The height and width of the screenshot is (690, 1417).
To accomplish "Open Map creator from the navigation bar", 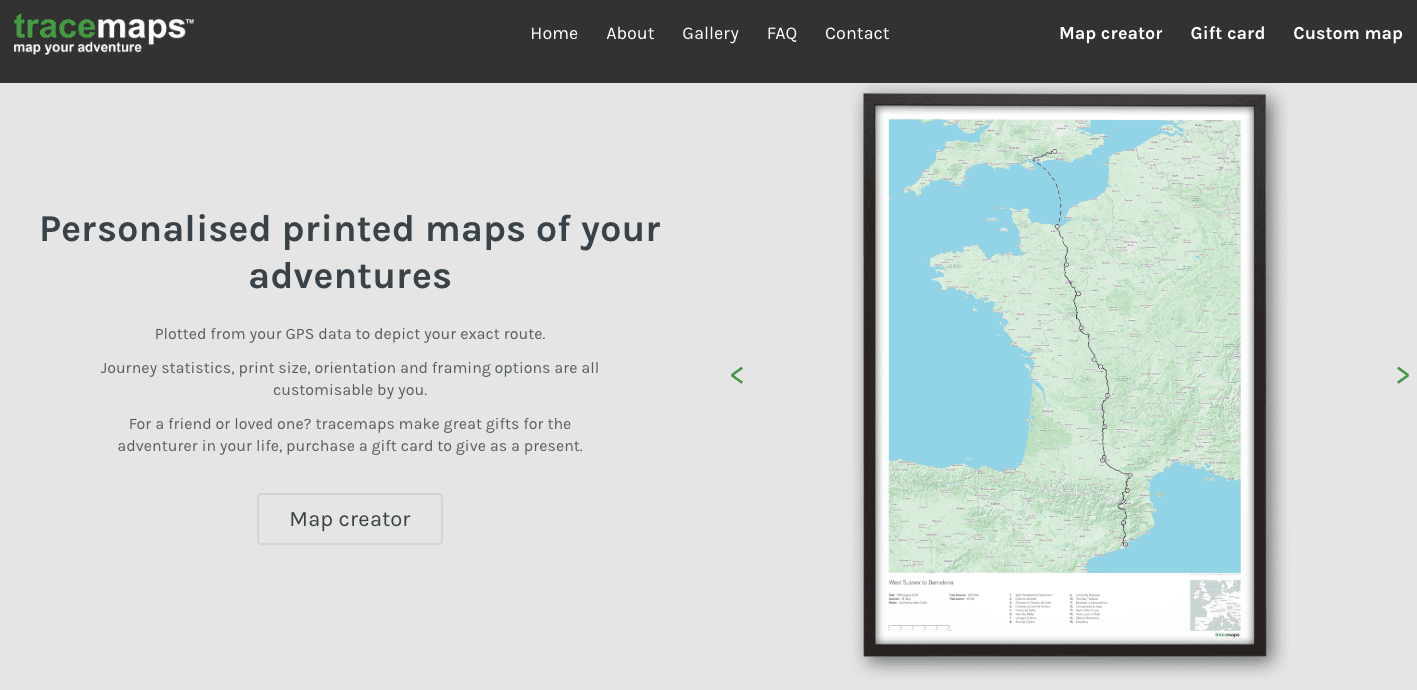I will tap(1111, 33).
